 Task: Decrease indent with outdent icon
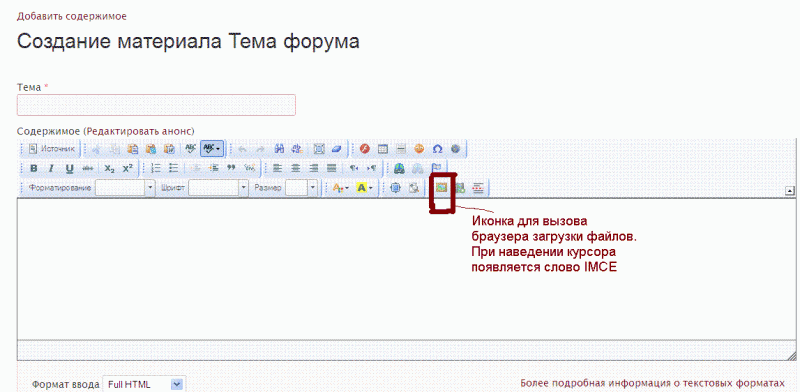195,168
